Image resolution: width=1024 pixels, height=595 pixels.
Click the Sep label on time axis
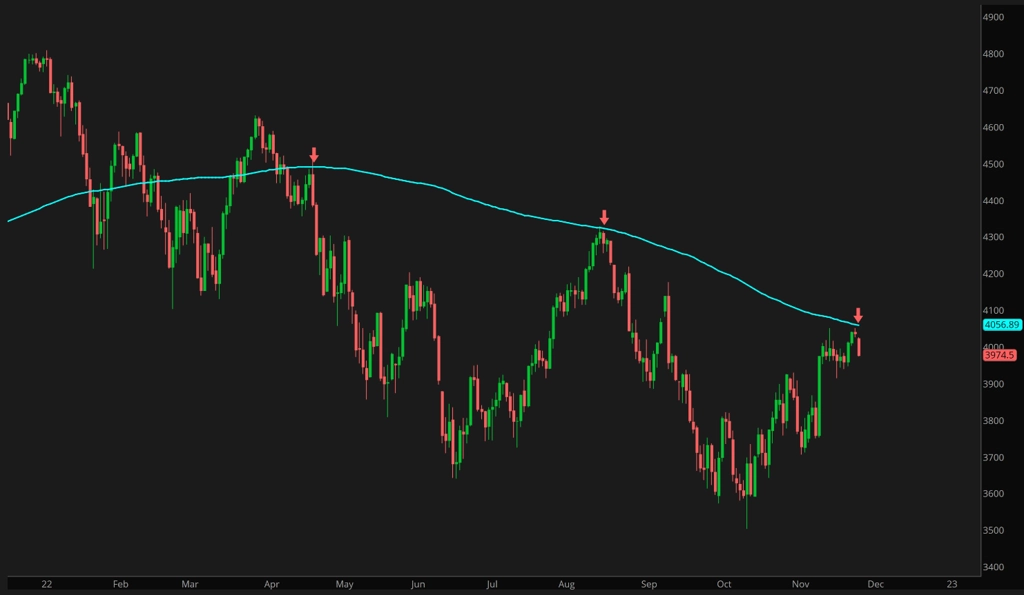(648, 584)
